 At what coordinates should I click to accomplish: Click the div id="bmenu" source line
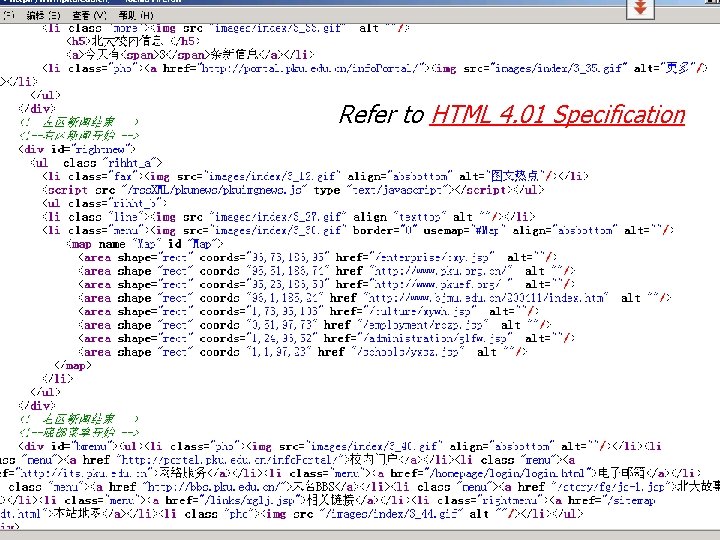pos(340,446)
